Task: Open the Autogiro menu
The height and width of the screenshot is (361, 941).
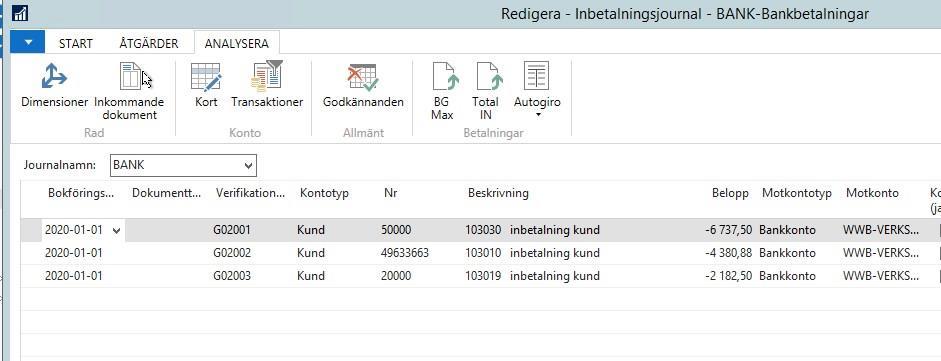Action: click(537, 90)
